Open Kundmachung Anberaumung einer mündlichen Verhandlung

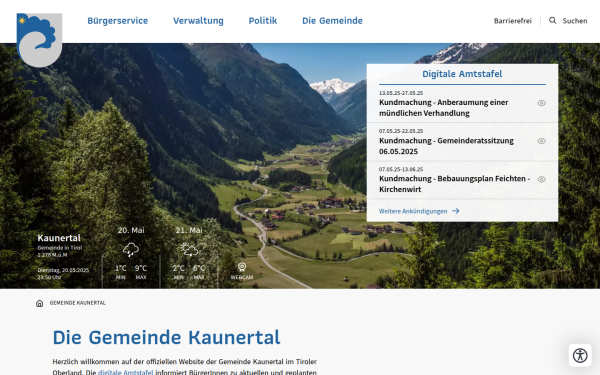coord(443,108)
